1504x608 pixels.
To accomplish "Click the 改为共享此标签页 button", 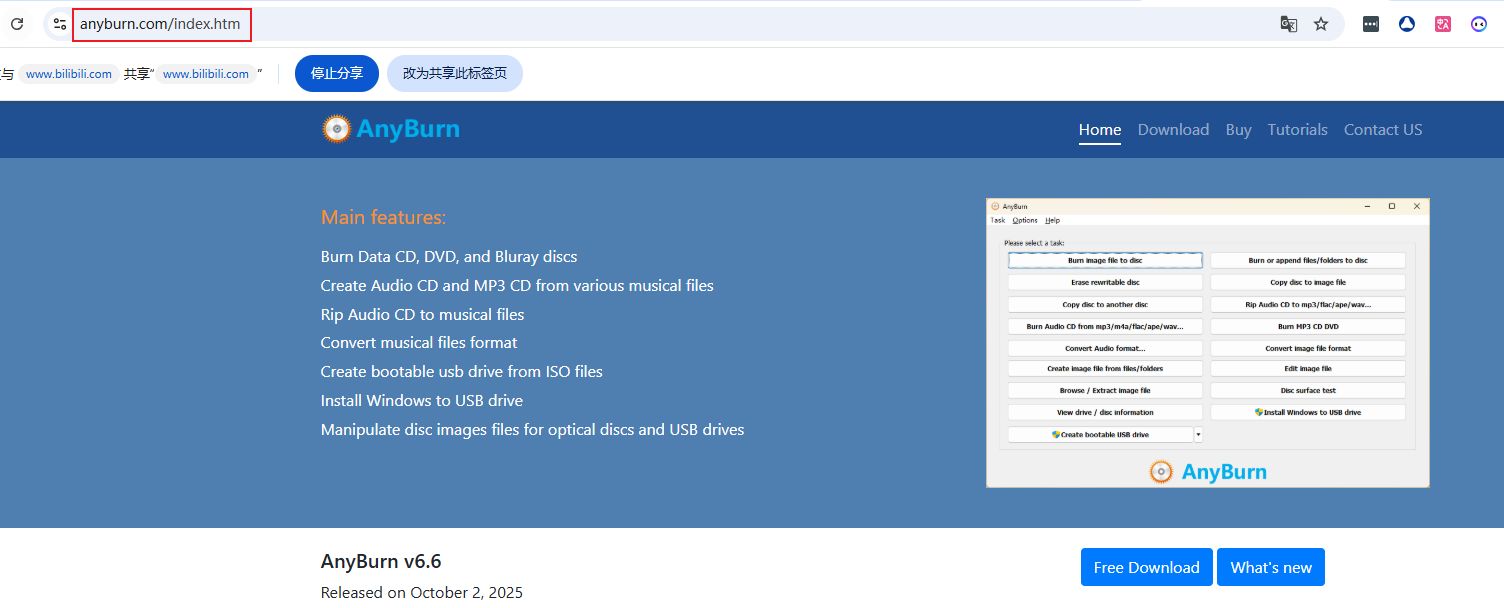I will pyautogui.click(x=454, y=73).
